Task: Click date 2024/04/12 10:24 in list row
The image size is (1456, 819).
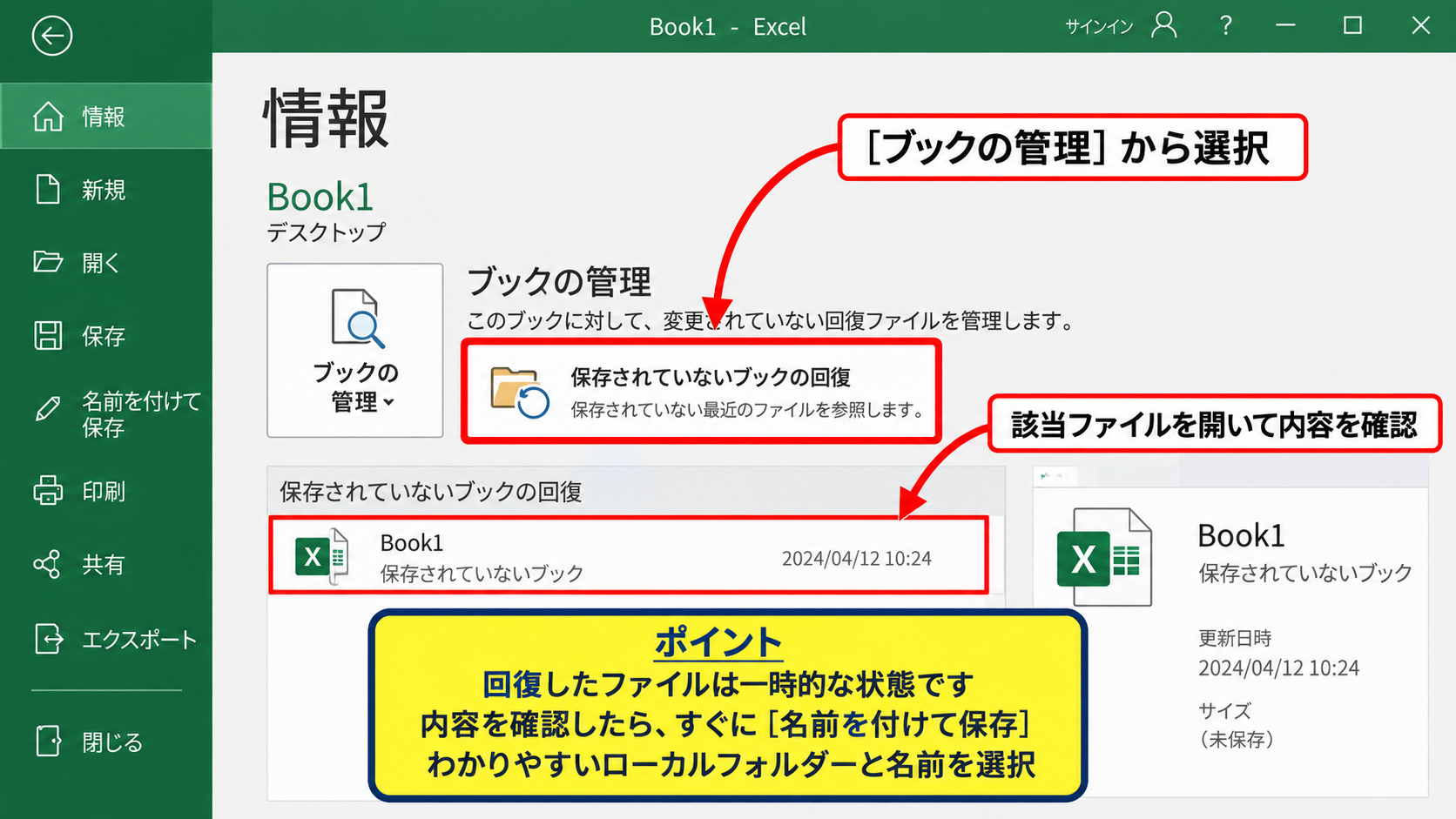Action: (x=856, y=559)
